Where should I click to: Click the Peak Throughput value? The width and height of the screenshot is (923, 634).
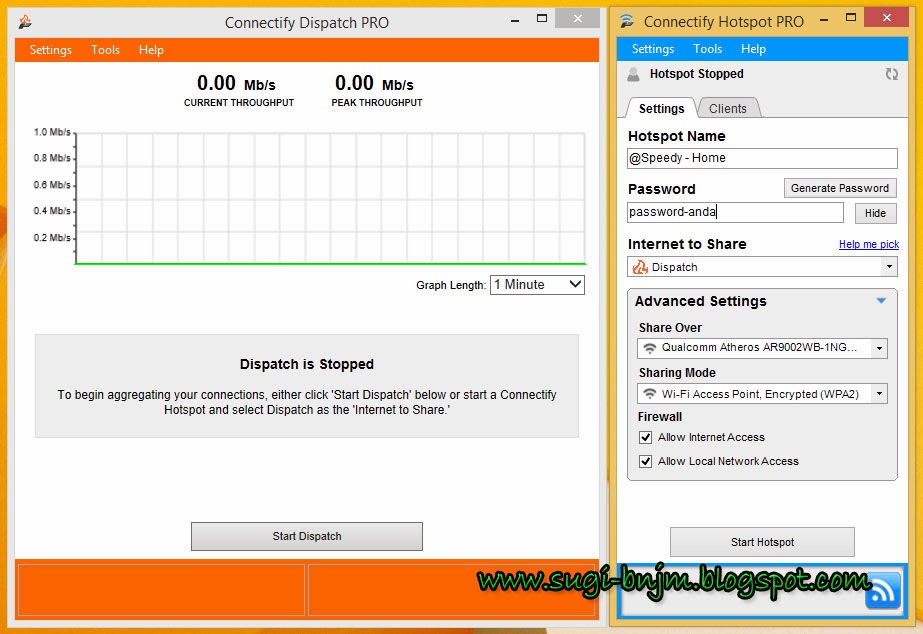(x=374, y=83)
